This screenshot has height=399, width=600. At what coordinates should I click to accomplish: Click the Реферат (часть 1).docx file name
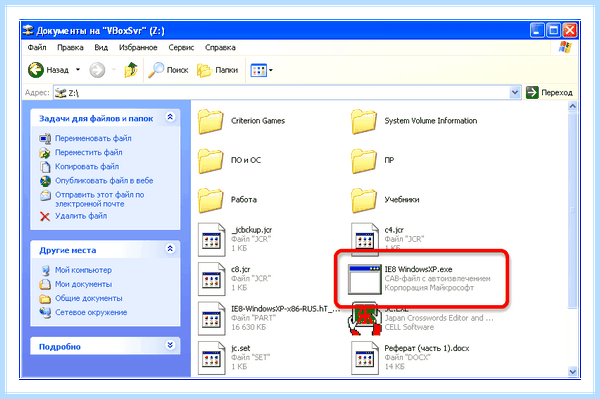pos(427,349)
